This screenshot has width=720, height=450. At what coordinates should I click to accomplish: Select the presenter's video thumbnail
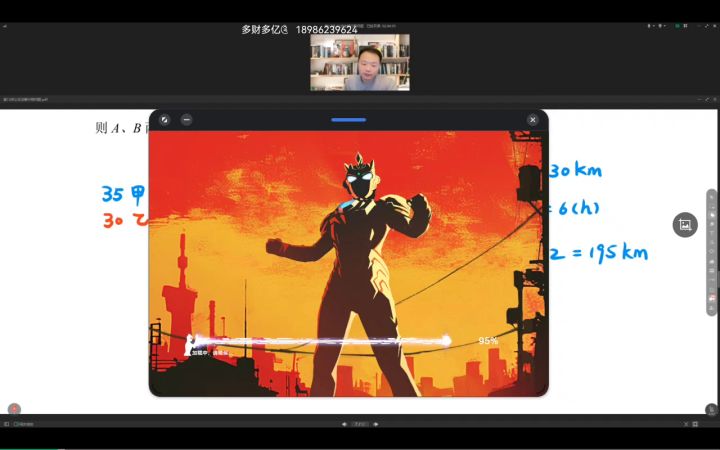point(360,62)
